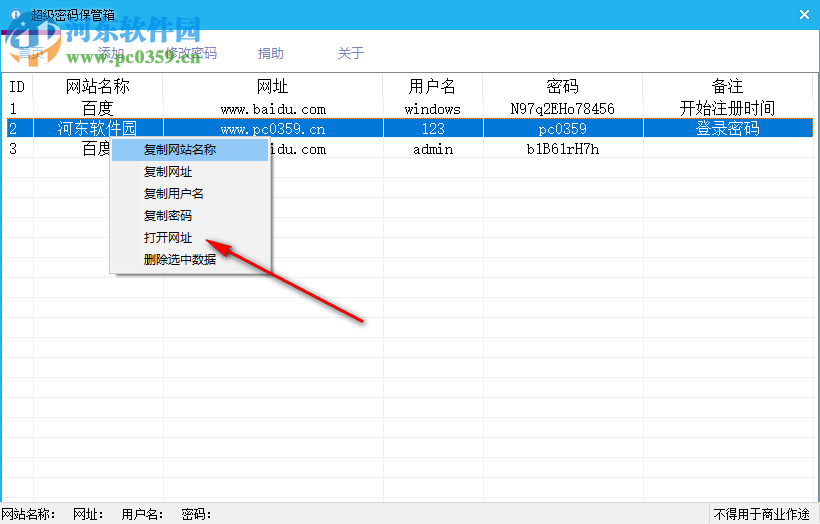Open the 添加 menu item
820x524 pixels.
pos(111,53)
